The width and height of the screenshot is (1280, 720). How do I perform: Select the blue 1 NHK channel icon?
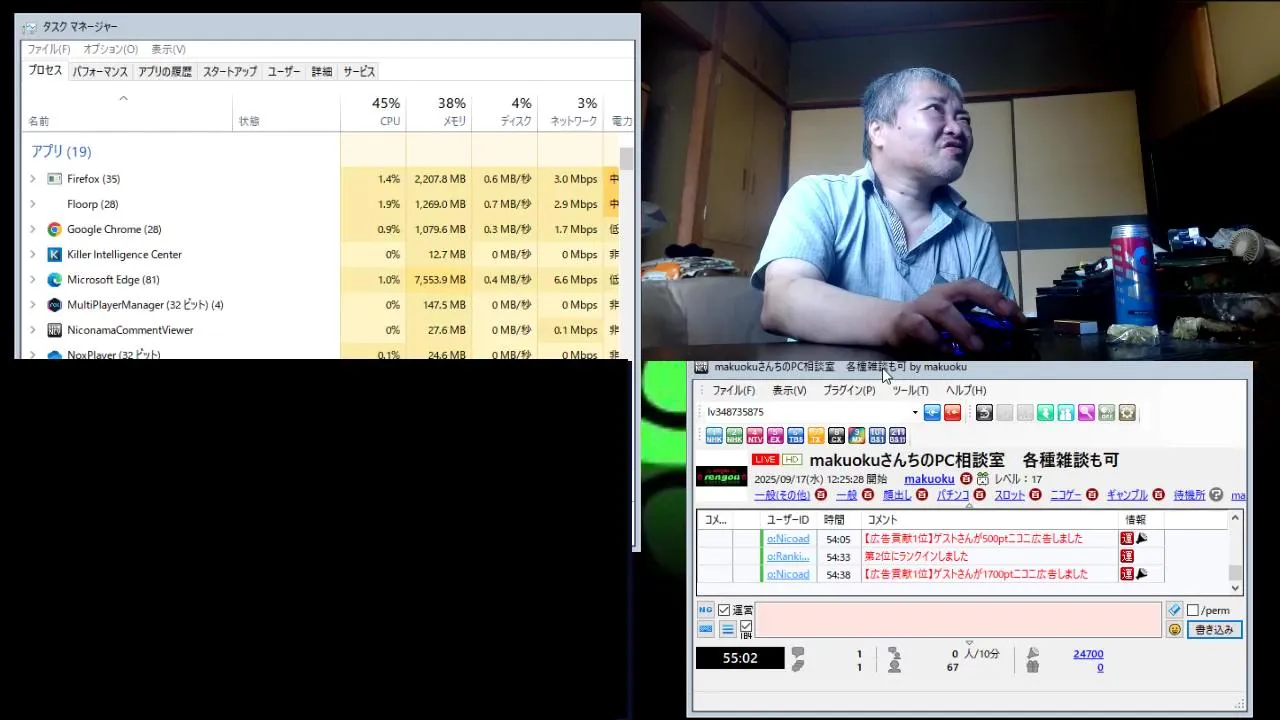(x=714, y=435)
